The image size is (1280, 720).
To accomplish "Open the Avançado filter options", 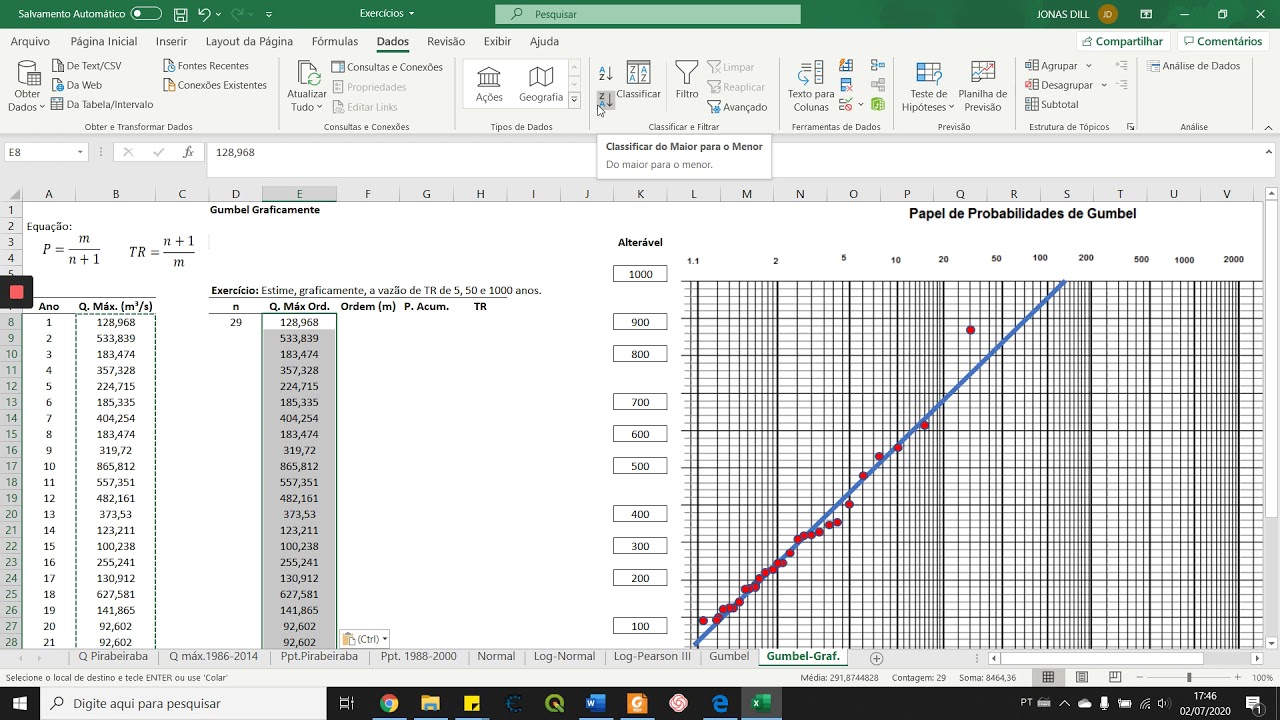I will pyautogui.click(x=737, y=107).
